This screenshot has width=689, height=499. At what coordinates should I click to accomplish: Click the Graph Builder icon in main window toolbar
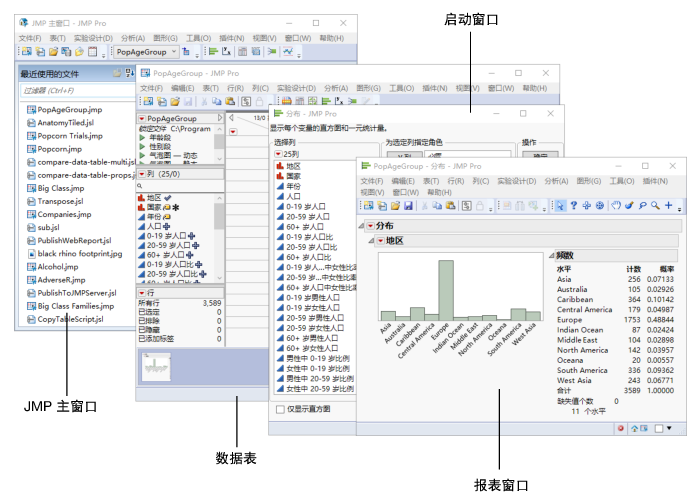[288, 51]
